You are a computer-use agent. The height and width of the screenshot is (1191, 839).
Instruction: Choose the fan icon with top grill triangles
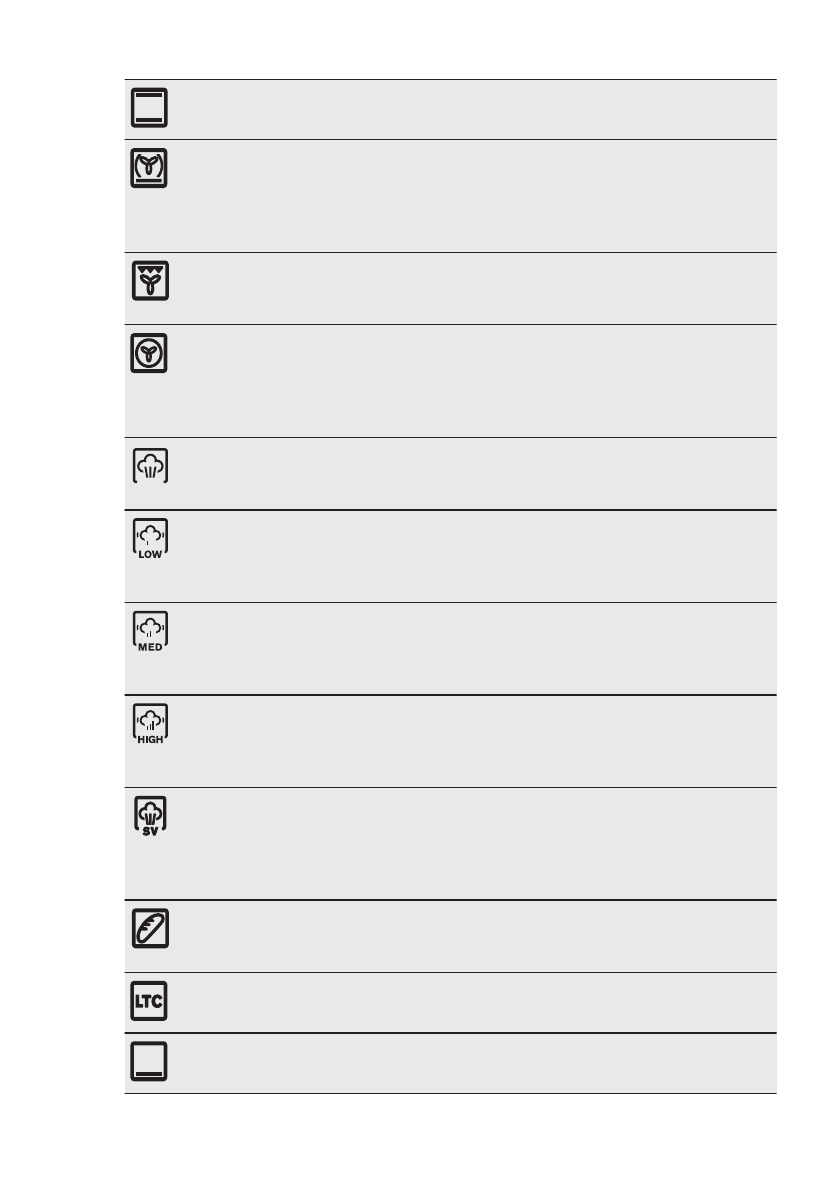pos(148,280)
